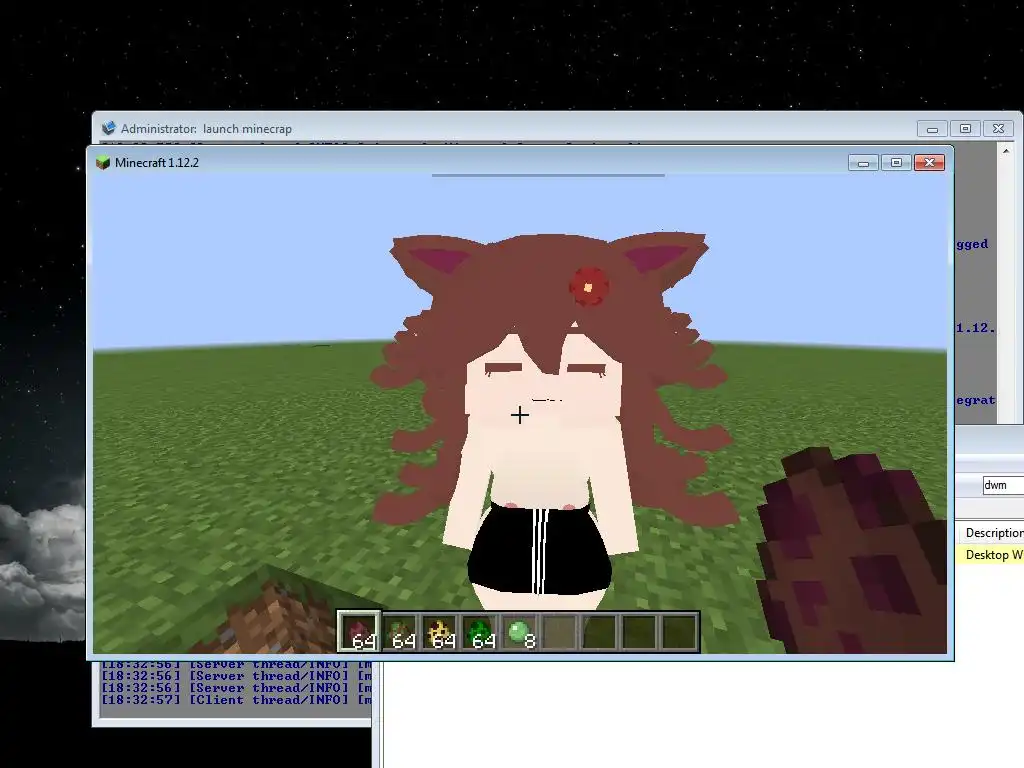The width and height of the screenshot is (1024, 768).
Task: Click the dwm input field
Action: [x=1003, y=485]
